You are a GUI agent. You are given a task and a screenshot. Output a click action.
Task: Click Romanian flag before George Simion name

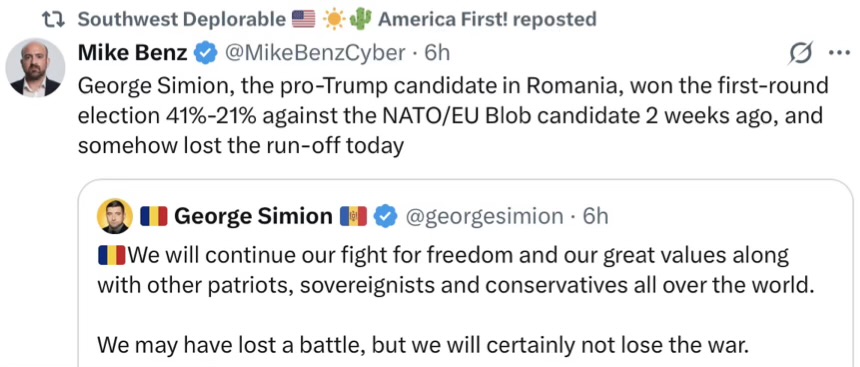(154, 217)
